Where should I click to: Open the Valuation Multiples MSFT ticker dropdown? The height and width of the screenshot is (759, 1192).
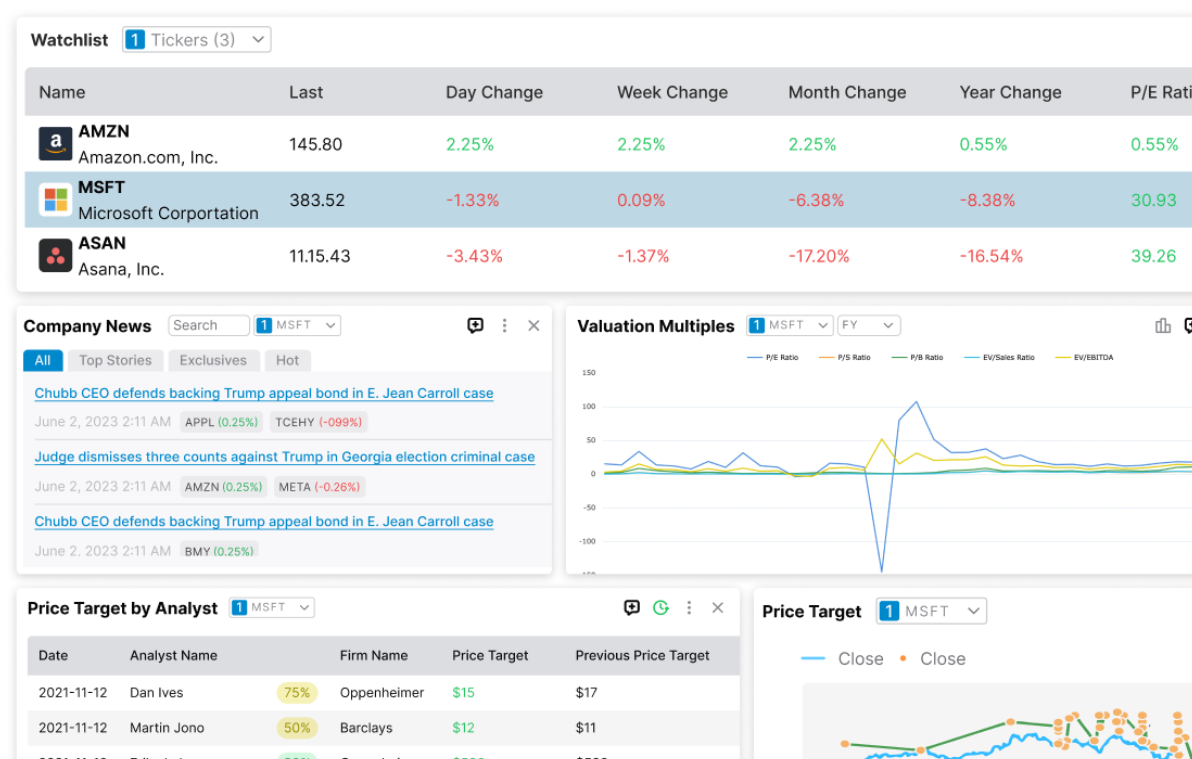[790, 326]
